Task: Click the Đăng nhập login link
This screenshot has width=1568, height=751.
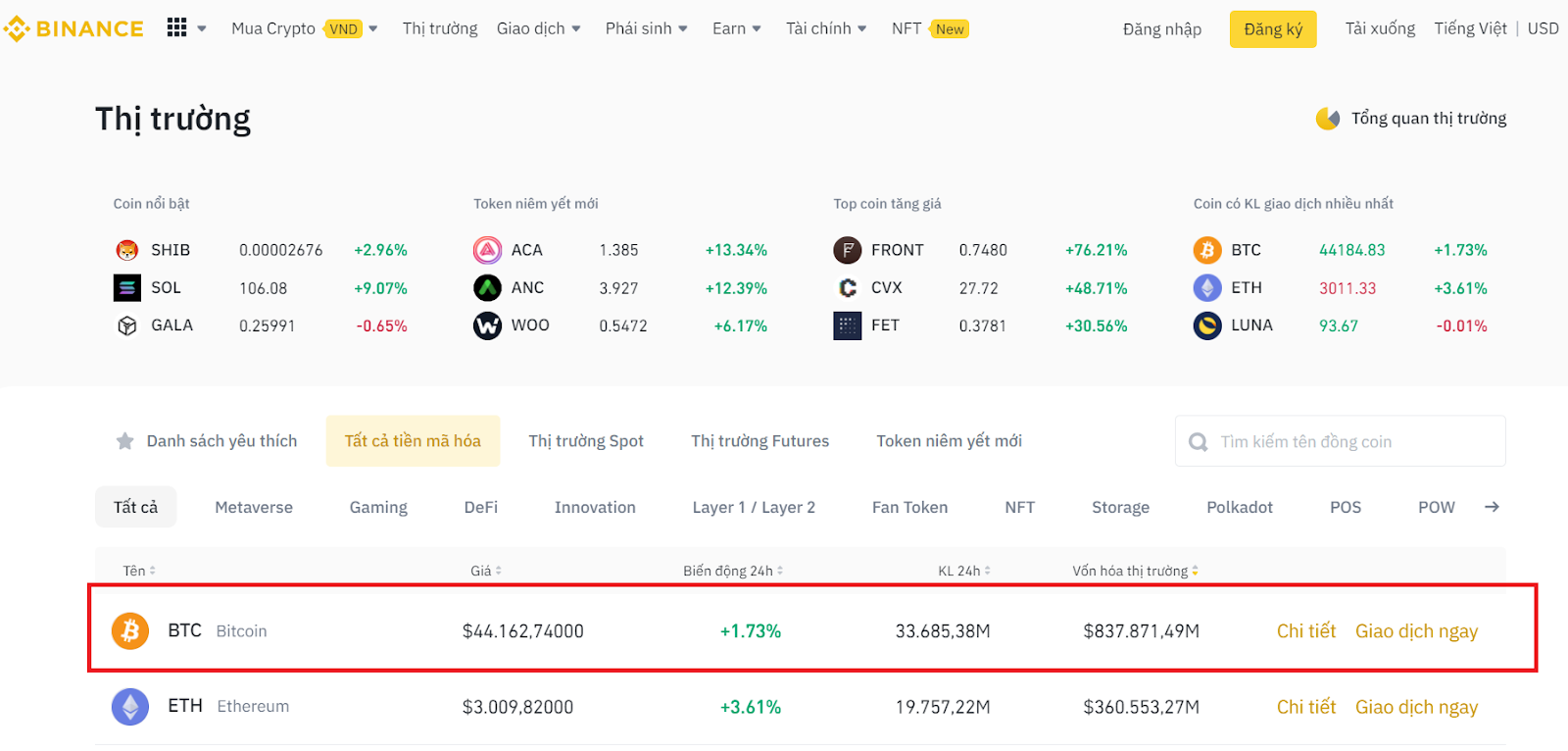Action: pyautogui.click(x=1162, y=29)
